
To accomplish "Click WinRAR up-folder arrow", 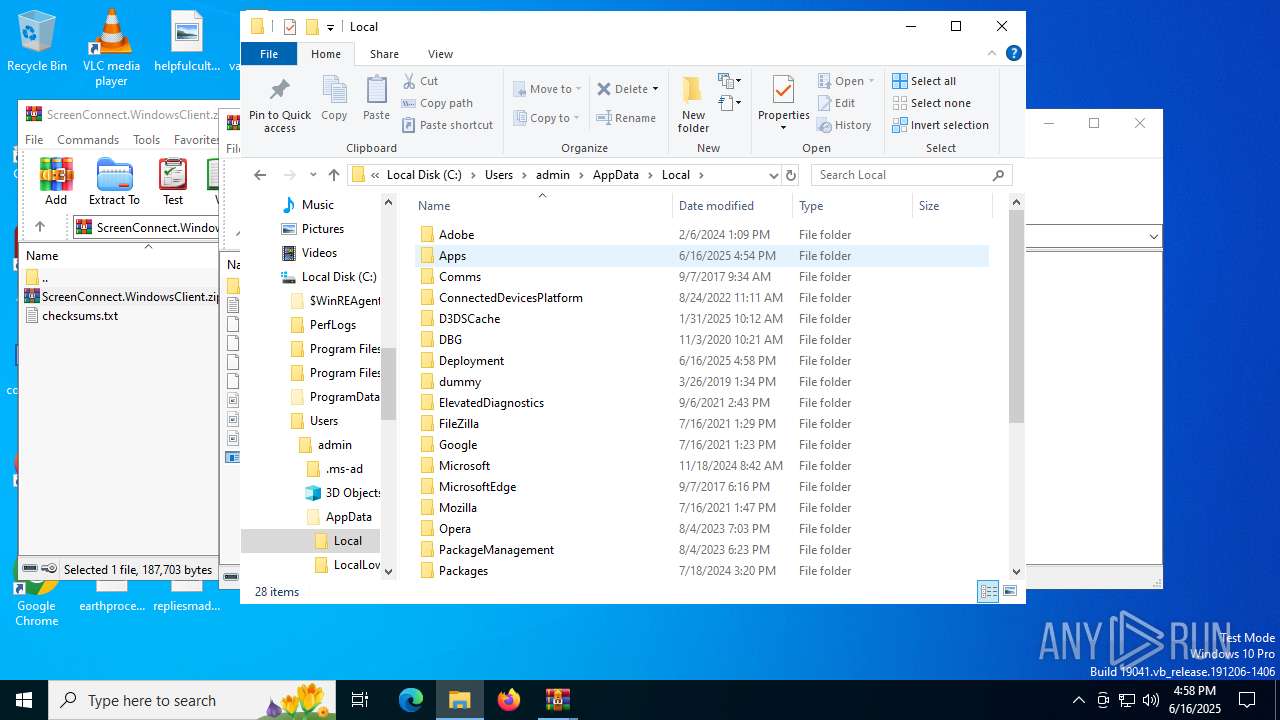I will tap(40, 227).
